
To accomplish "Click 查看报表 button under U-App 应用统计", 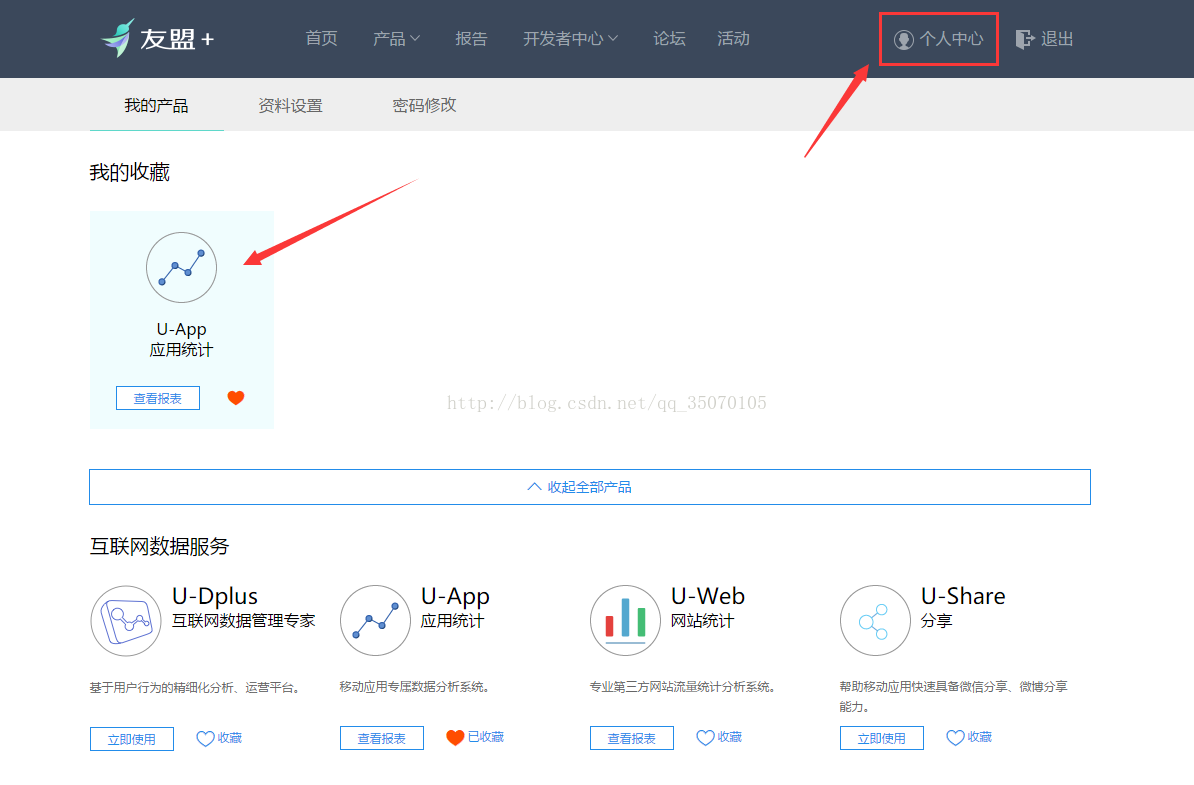I will coord(382,738).
